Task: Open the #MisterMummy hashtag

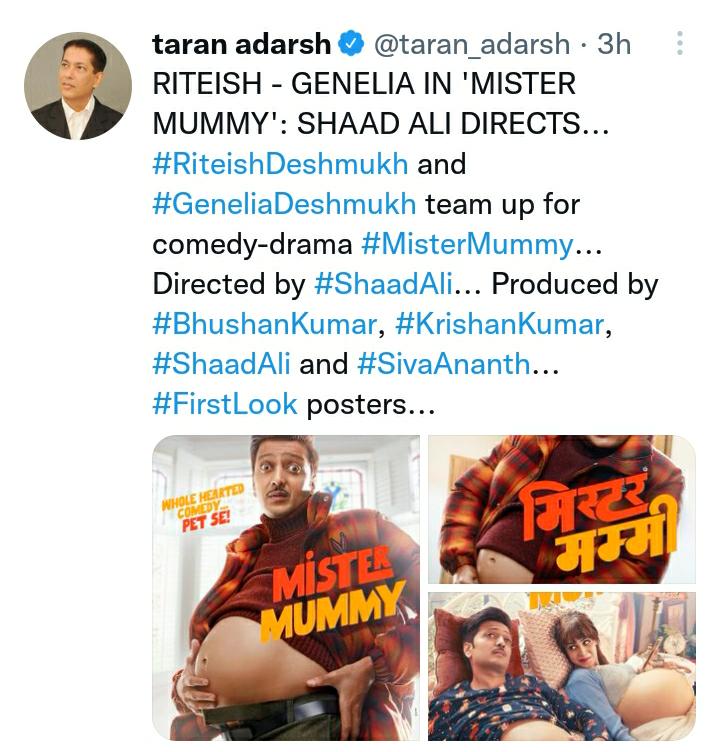Action: 467,244
